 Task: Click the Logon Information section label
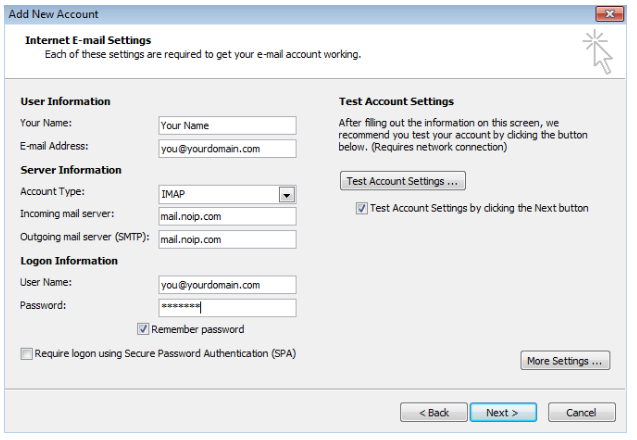[x=69, y=261]
